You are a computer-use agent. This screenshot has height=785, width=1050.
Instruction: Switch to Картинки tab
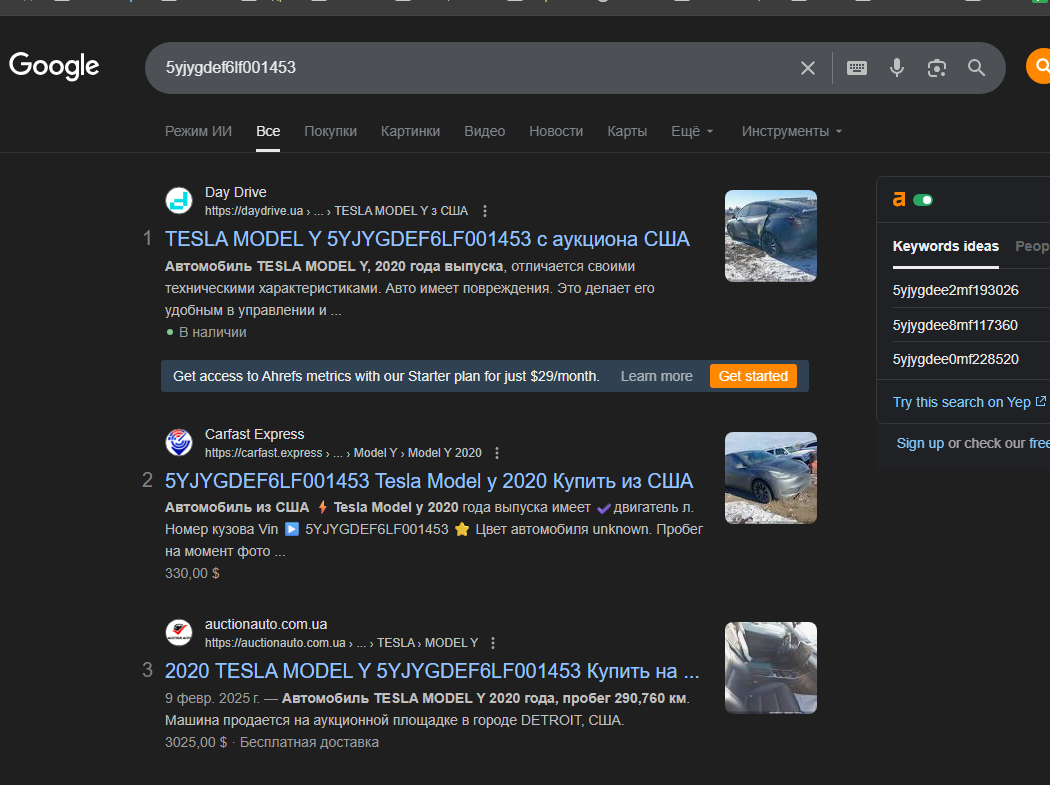[410, 131]
